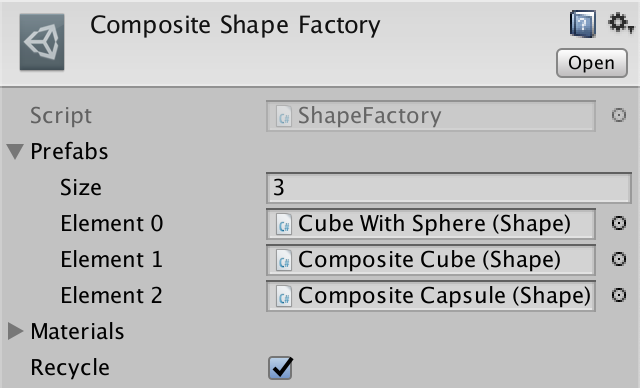
Task: Expand the Materials foldout
Action: point(16,331)
